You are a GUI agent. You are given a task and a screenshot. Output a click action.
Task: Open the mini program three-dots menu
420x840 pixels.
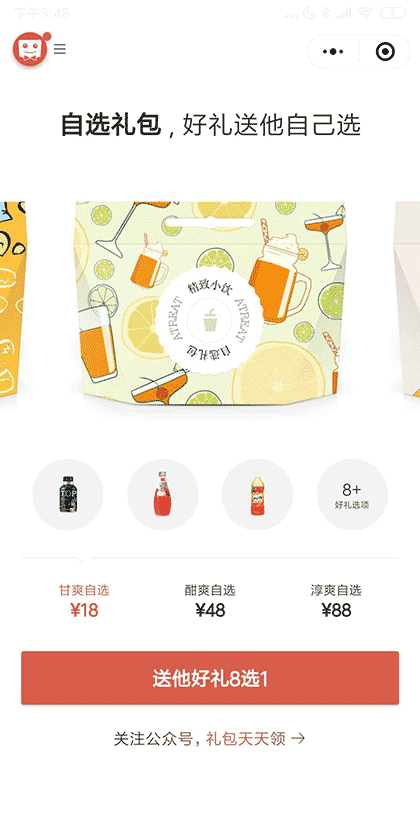pos(333,51)
